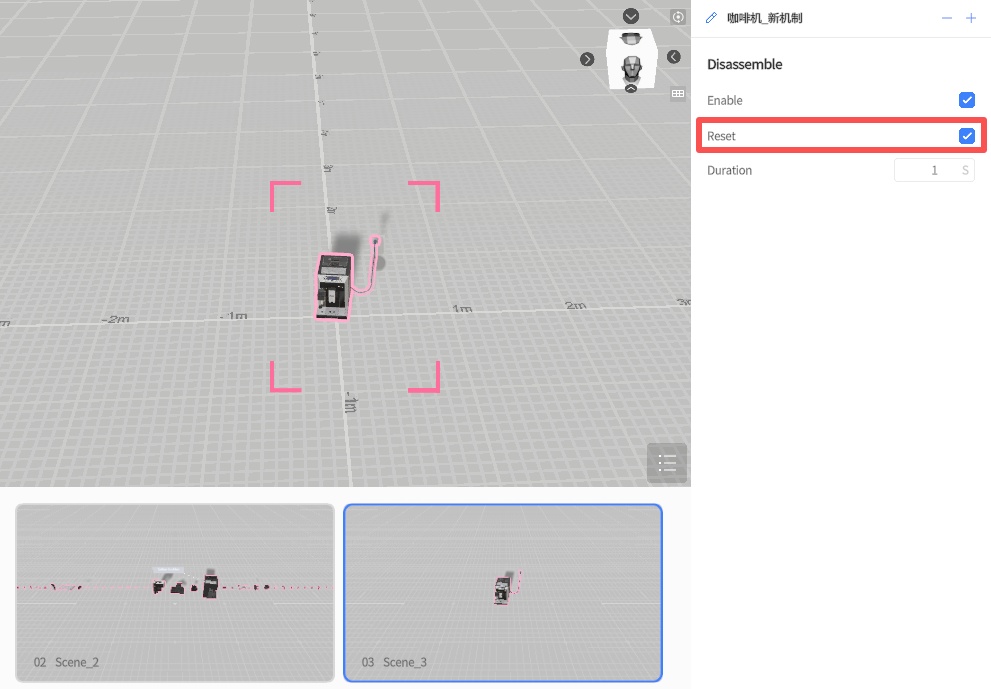Click the chevron left of view cube

pos(587,59)
